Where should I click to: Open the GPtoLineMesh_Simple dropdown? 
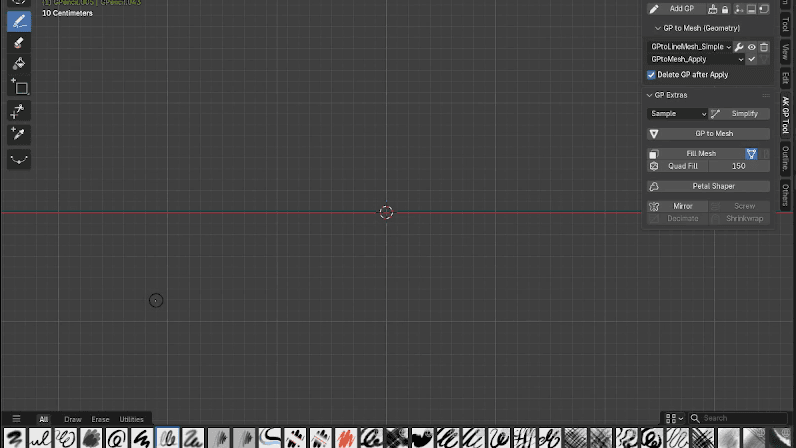click(x=690, y=47)
